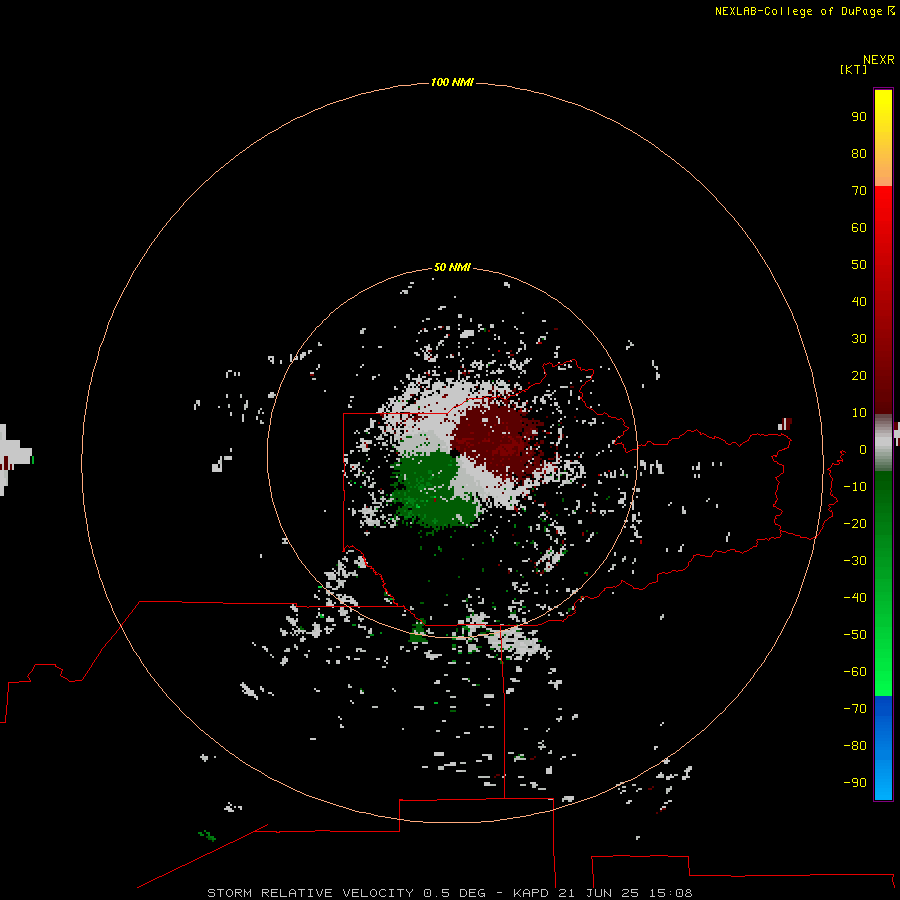The width and height of the screenshot is (900, 900).
Task: Select the positive 80 scale label
Action: coord(859,154)
